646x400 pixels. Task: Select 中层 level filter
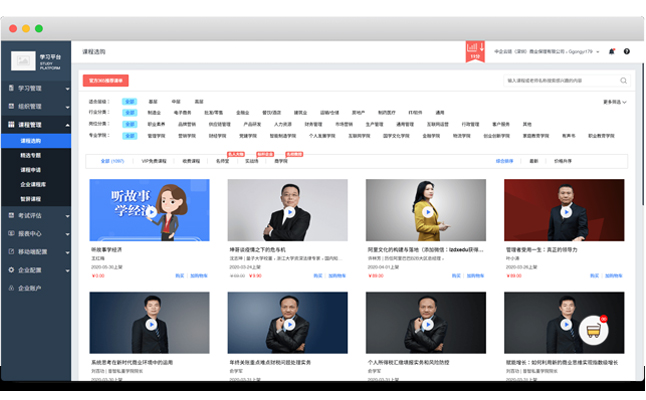[176, 101]
